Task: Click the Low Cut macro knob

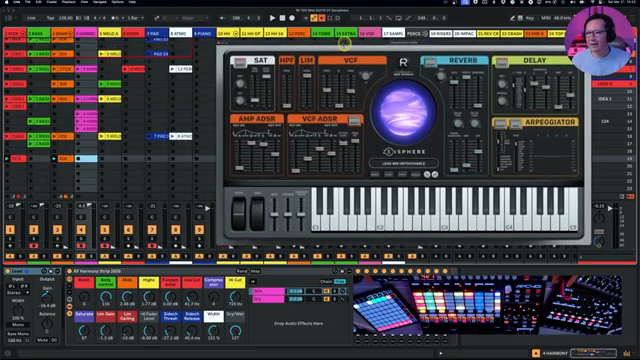Action: [192, 296]
